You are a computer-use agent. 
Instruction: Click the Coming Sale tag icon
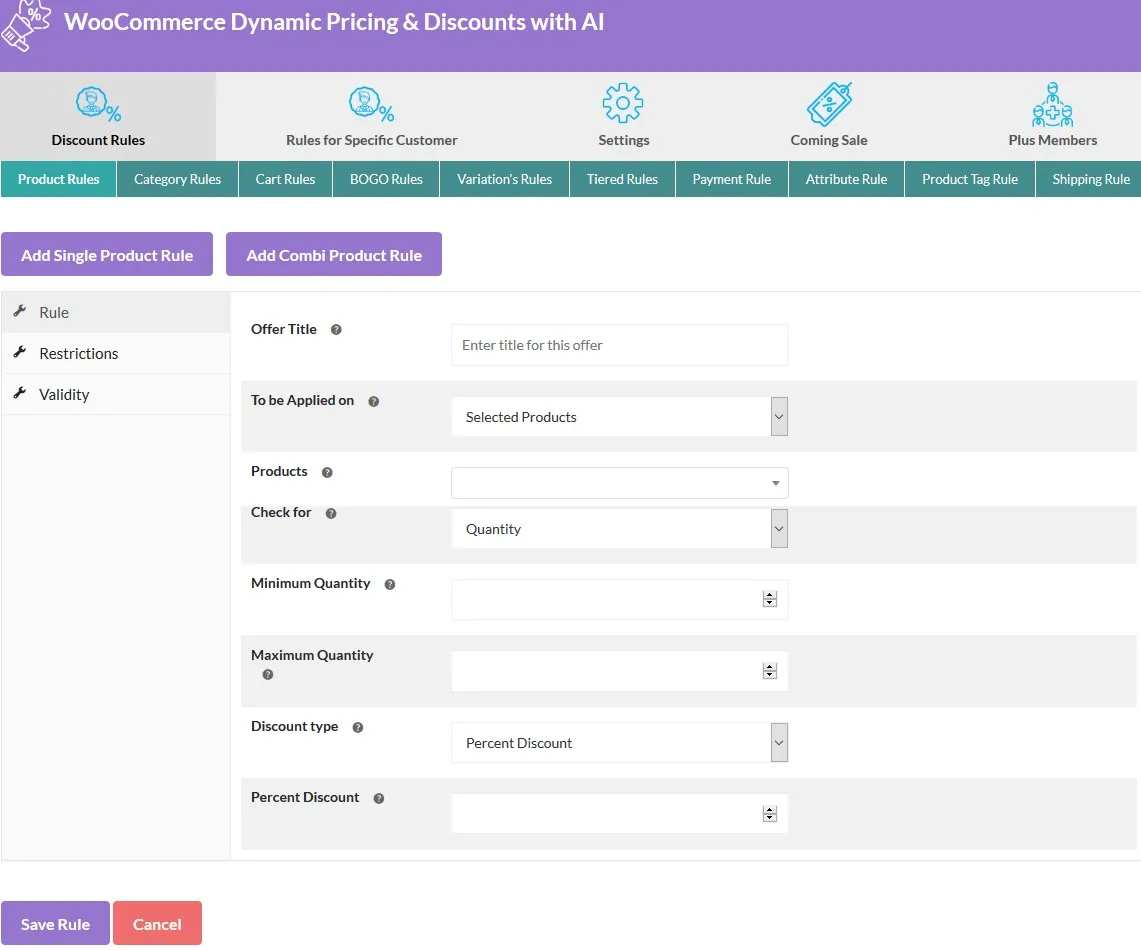point(829,103)
